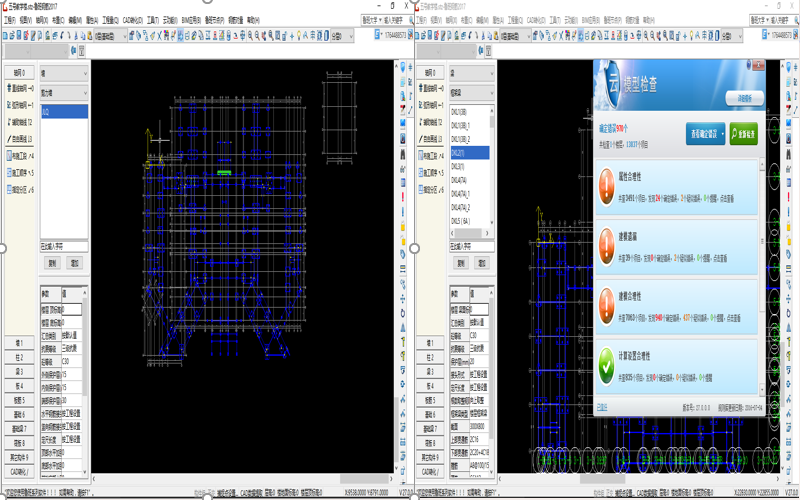Open the 梁 category dropdown in right window
Screen dimensions: 800x500
point(471,73)
